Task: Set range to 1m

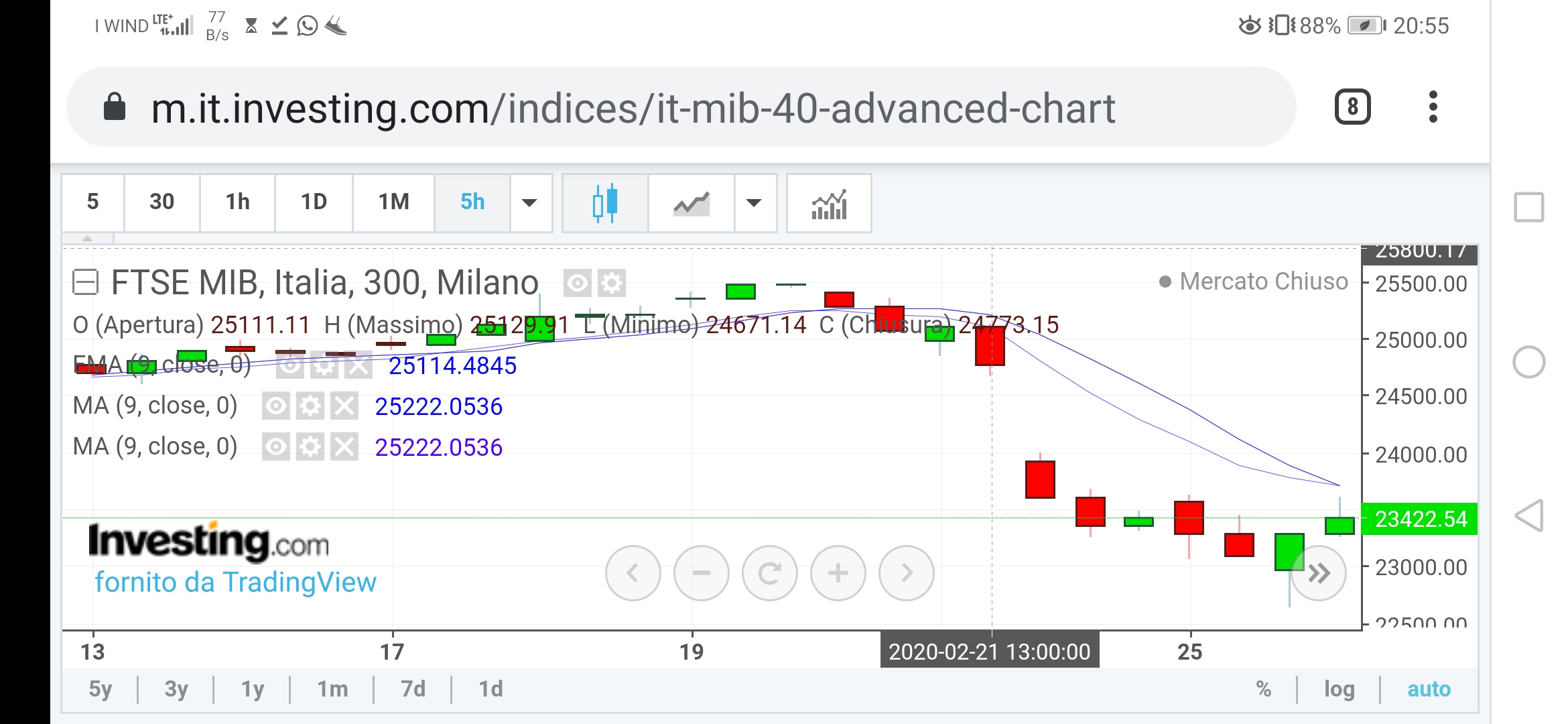Action: pyautogui.click(x=332, y=689)
